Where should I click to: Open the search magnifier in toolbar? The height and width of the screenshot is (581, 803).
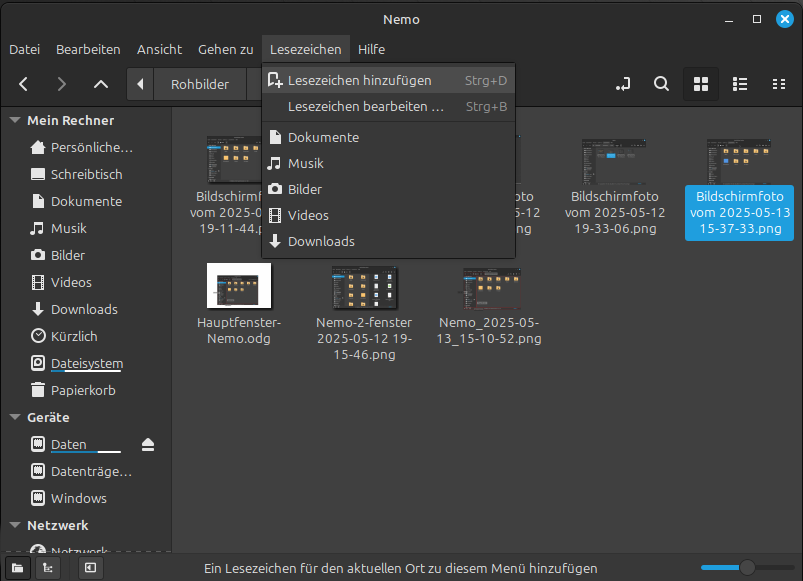pyautogui.click(x=661, y=84)
